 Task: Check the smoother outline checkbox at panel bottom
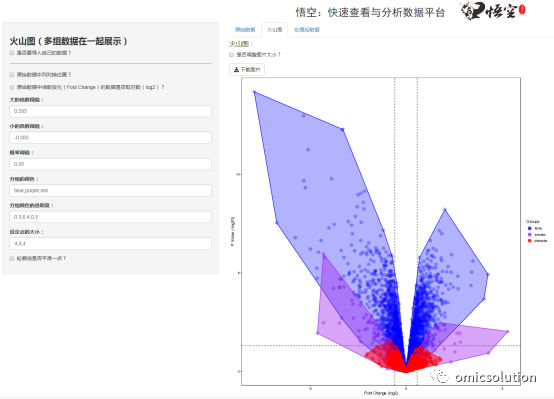pyautogui.click(x=12, y=258)
